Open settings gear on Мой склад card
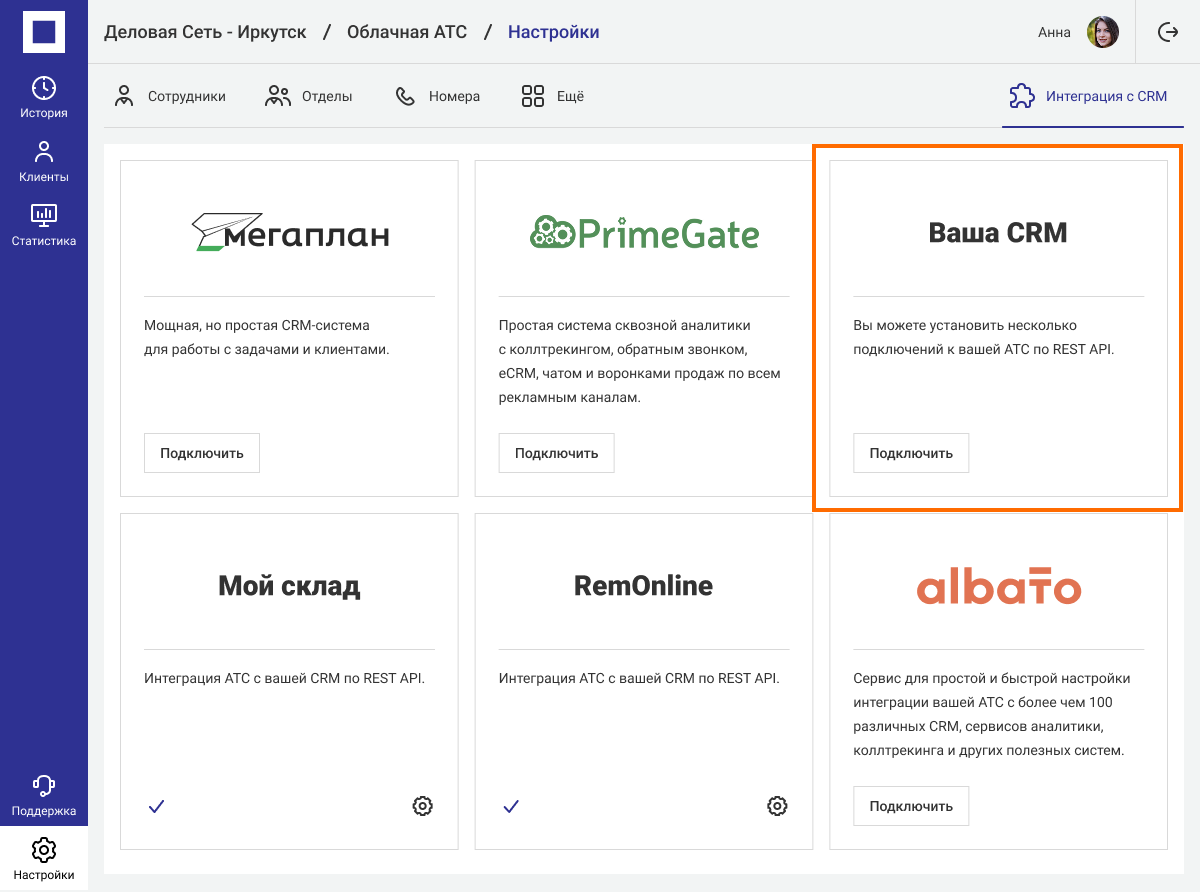1200x892 pixels. pos(423,806)
